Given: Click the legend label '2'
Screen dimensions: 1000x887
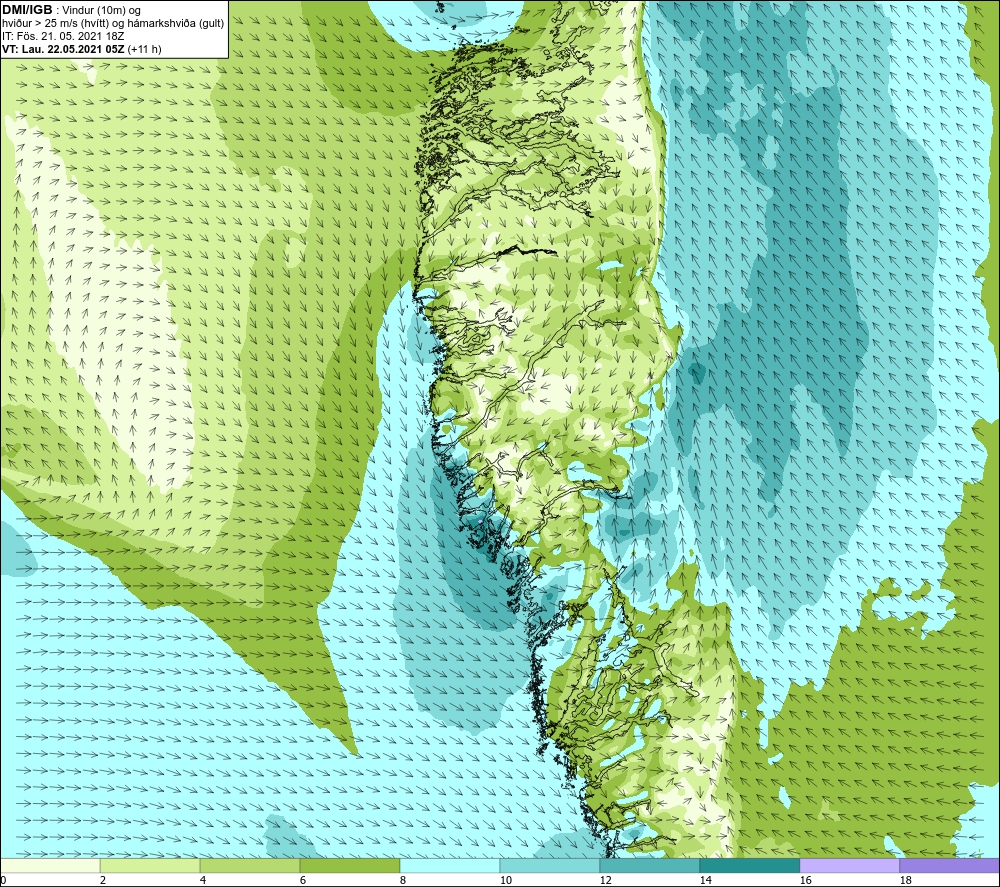Looking at the screenshot, I should pos(103,881).
